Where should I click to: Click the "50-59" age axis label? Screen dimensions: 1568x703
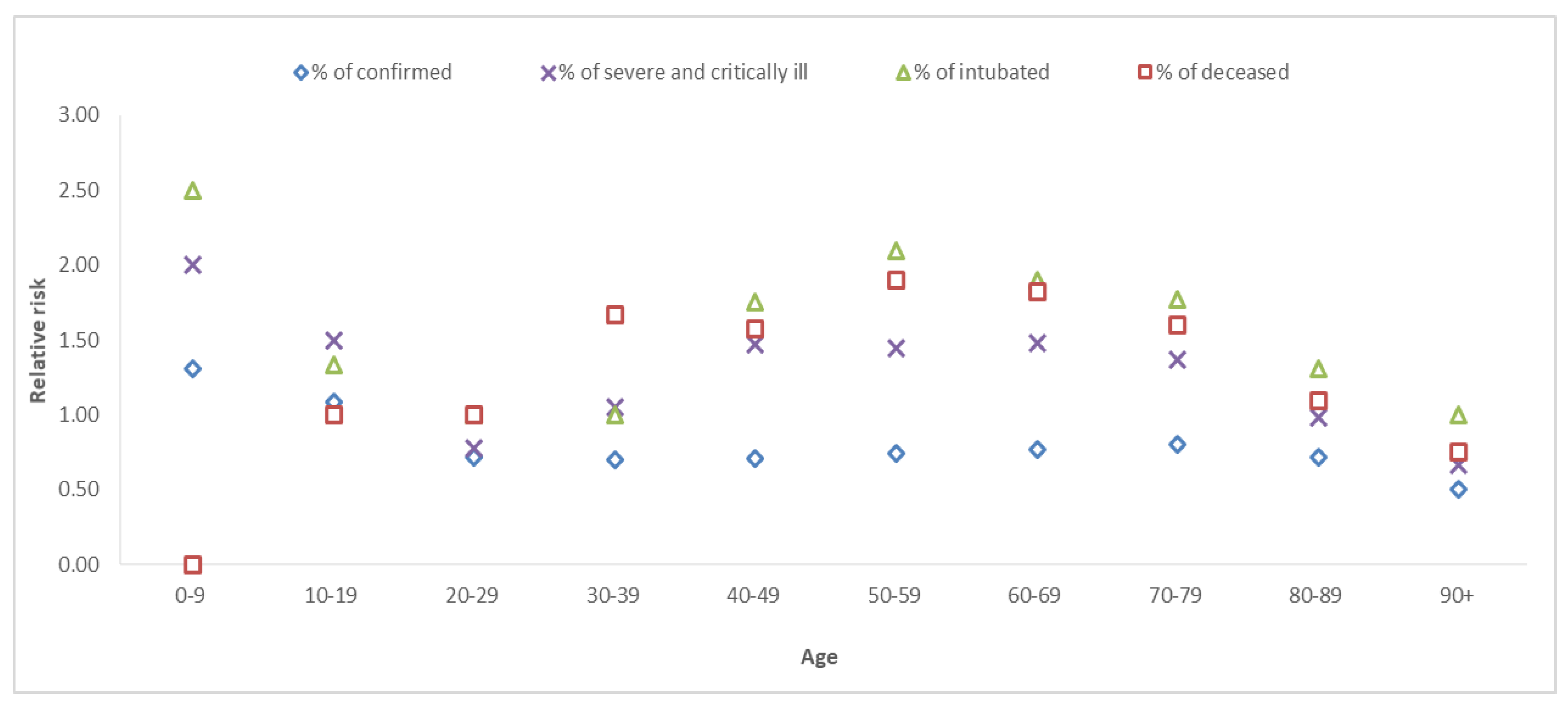893,595
